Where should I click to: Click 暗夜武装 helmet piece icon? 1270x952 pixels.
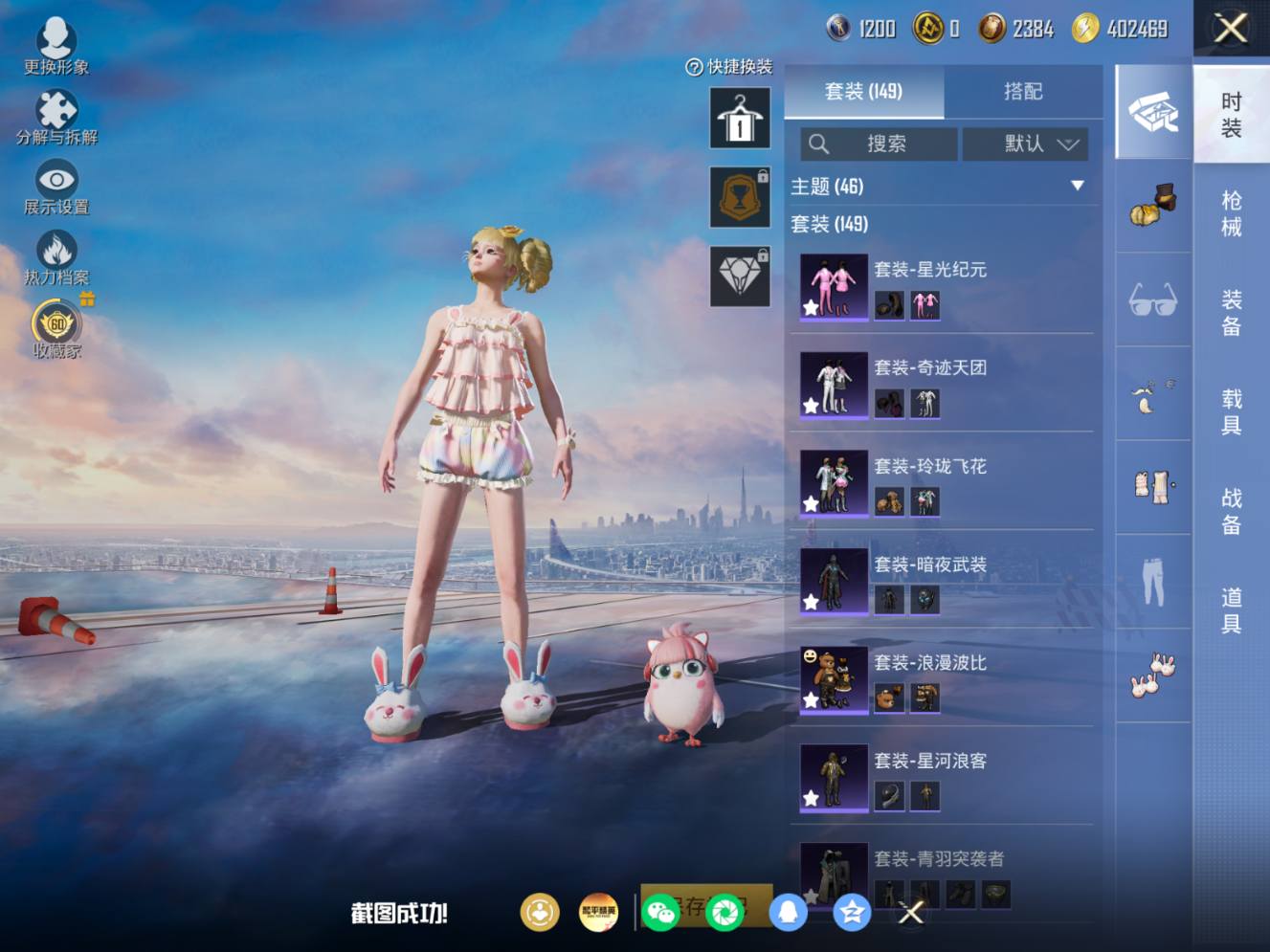tap(925, 600)
